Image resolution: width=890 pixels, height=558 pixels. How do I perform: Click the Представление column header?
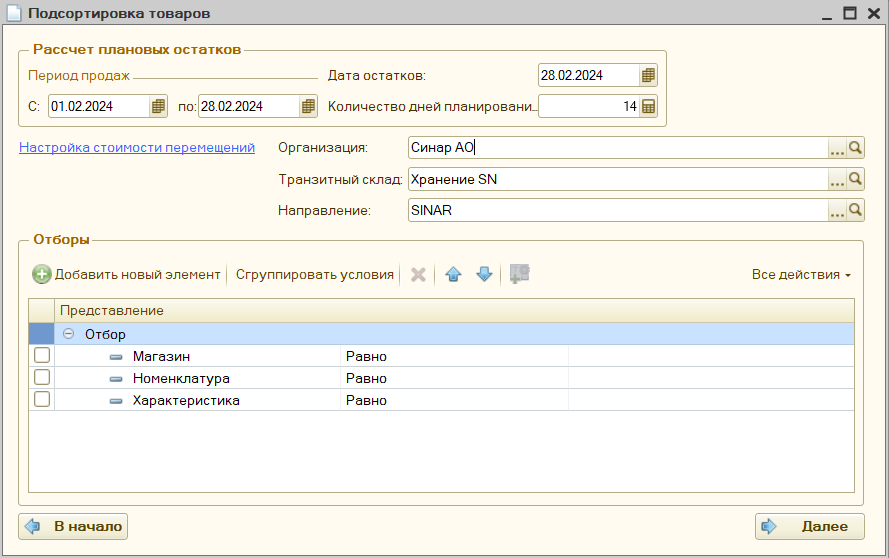(x=454, y=311)
